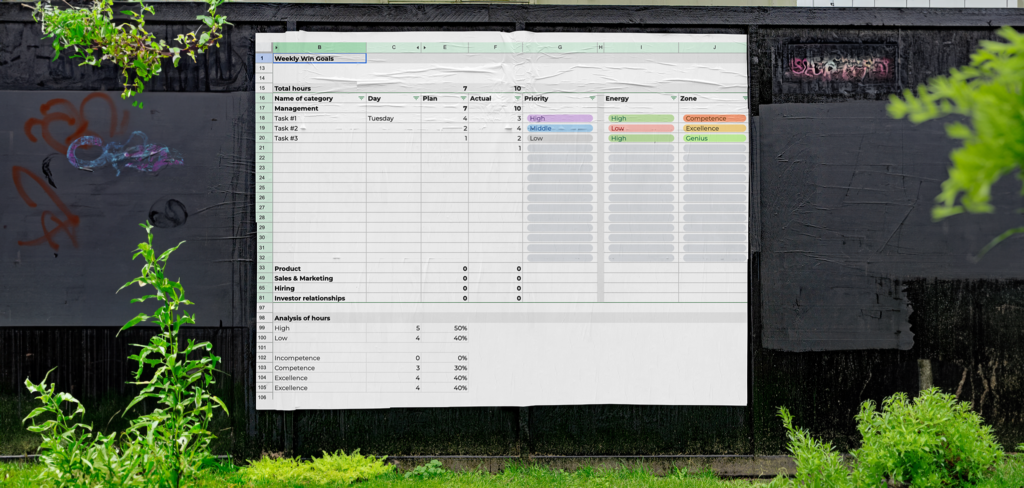Select row 33 header

264,268
